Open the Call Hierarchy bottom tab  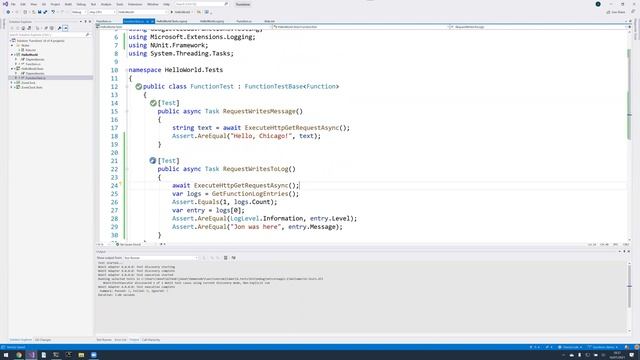click(x=151, y=340)
